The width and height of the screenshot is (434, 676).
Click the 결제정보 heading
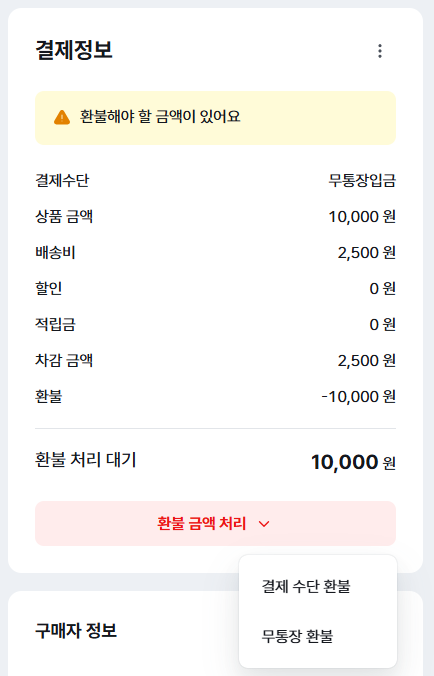74,50
